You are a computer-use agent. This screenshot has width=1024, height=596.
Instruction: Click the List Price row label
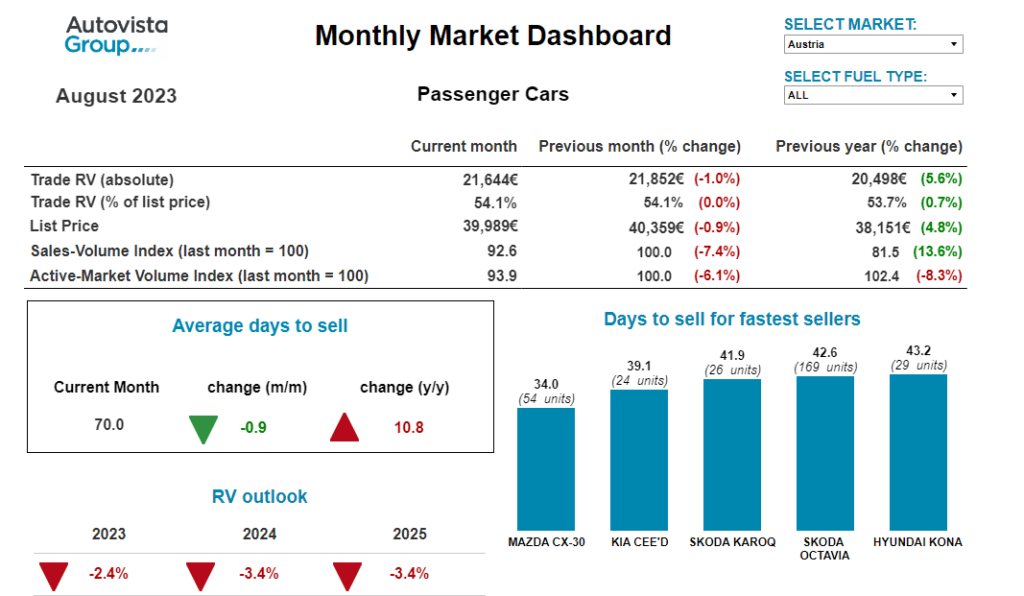coord(65,226)
